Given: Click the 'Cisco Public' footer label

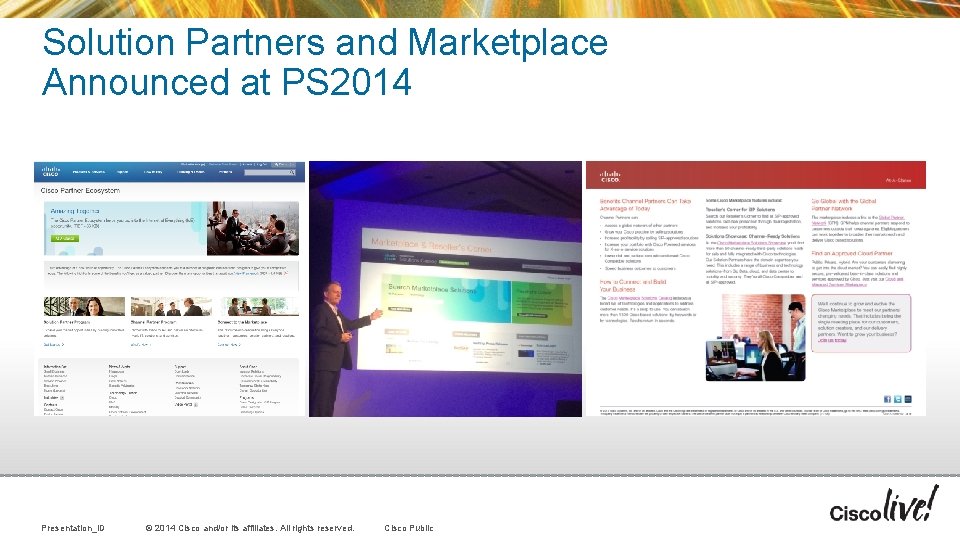Looking at the screenshot, I should click(x=409, y=528).
